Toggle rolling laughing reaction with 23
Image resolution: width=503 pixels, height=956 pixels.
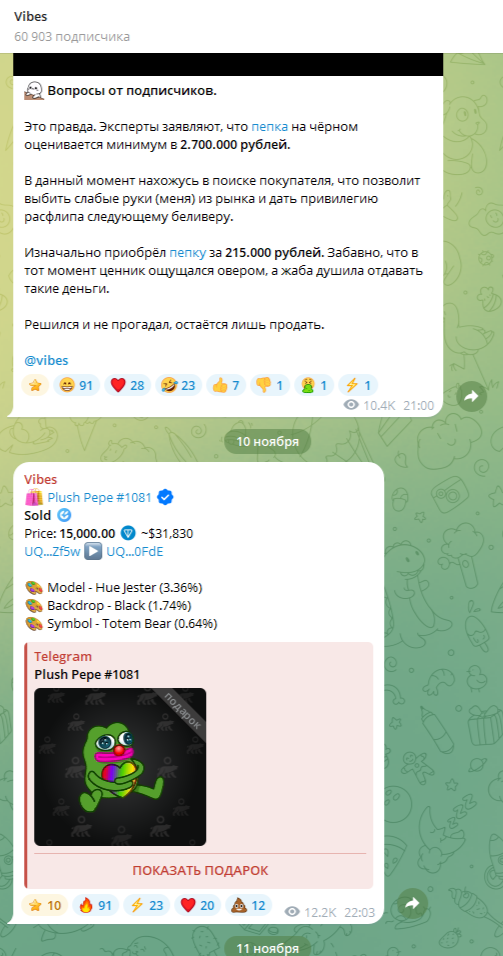pyautogui.click(x=179, y=385)
